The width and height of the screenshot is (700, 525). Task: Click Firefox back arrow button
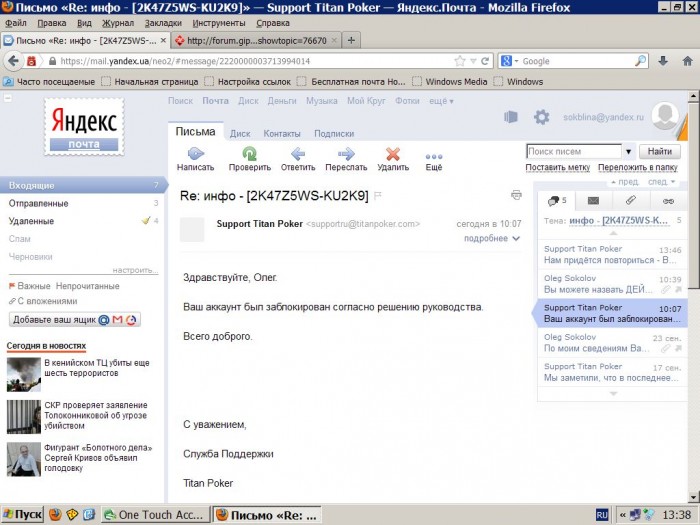point(13,61)
